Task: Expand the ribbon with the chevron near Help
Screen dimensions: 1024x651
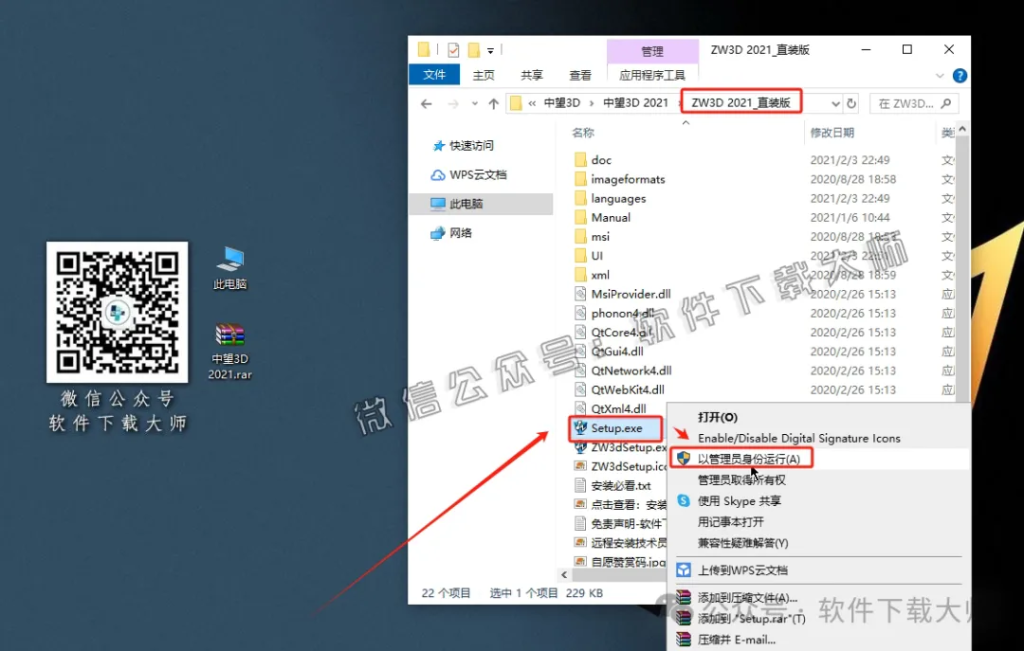Action: (x=939, y=75)
